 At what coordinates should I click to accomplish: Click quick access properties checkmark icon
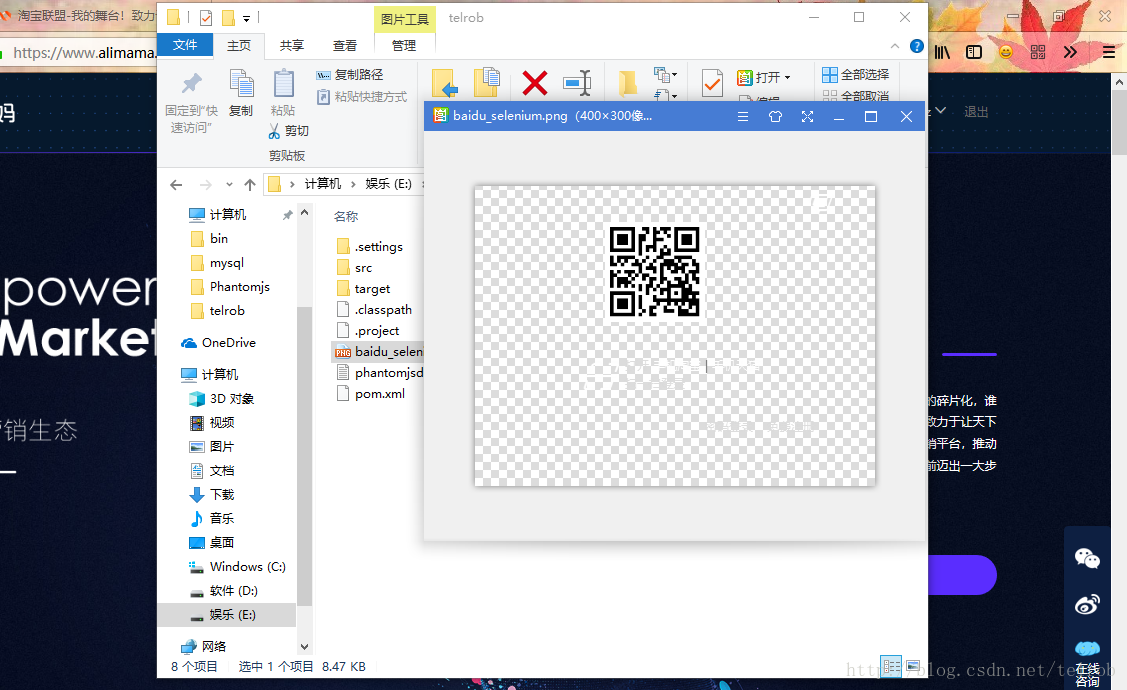coord(206,17)
